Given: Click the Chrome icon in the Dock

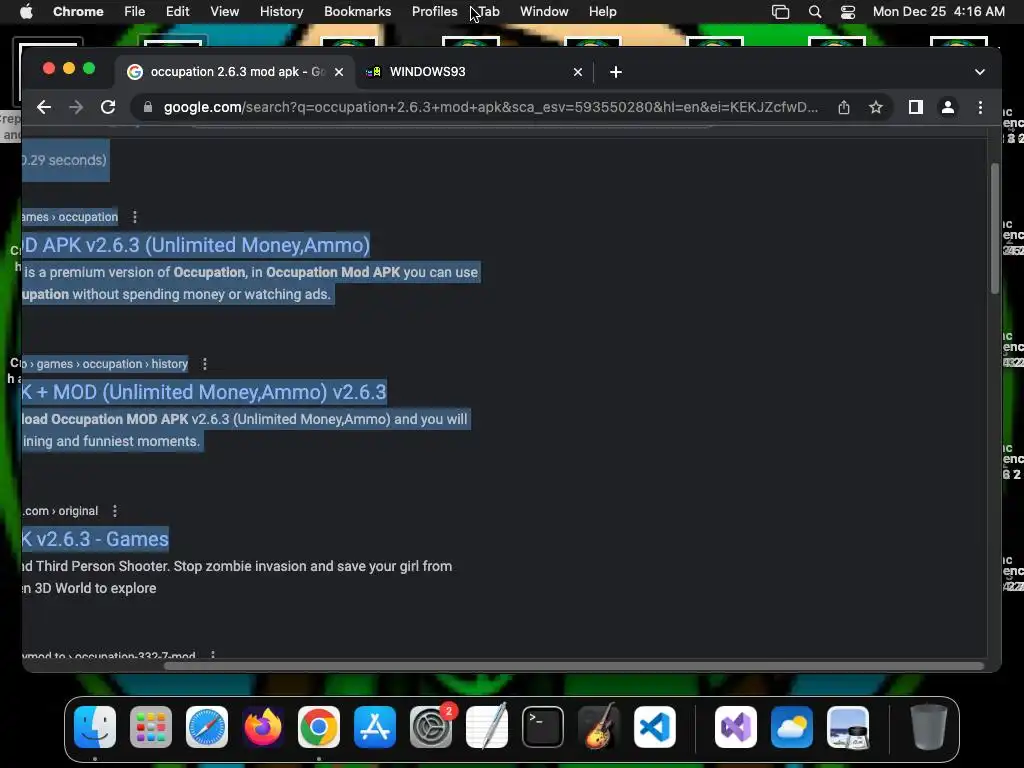Looking at the screenshot, I should pyautogui.click(x=319, y=727).
